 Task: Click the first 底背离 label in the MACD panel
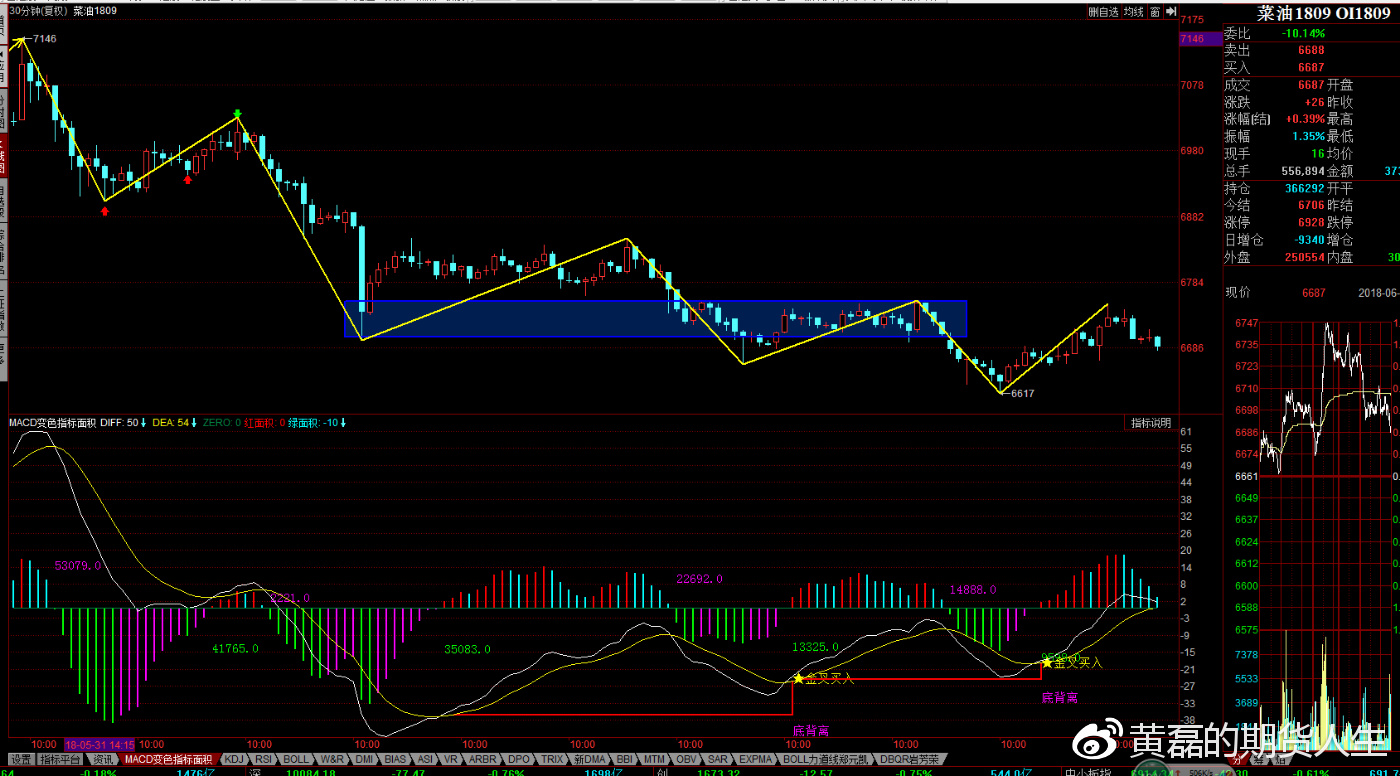coord(811,730)
